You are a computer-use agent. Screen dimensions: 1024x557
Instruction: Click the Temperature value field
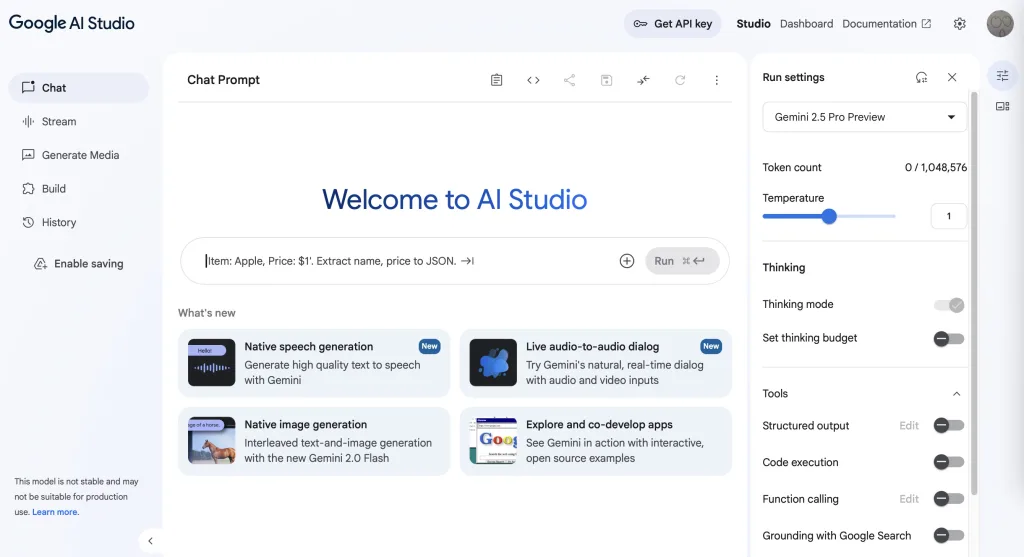pyautogui.click(x=948, y=216)
